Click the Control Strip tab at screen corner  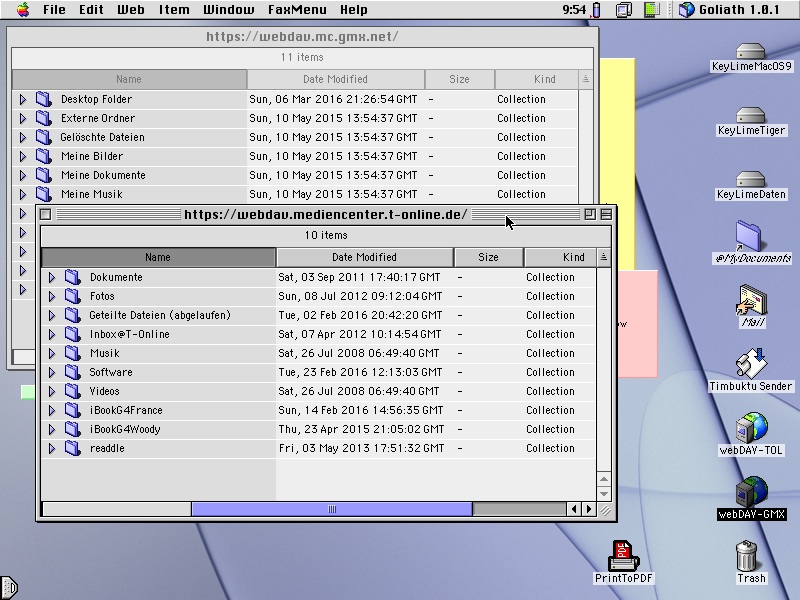9,588
